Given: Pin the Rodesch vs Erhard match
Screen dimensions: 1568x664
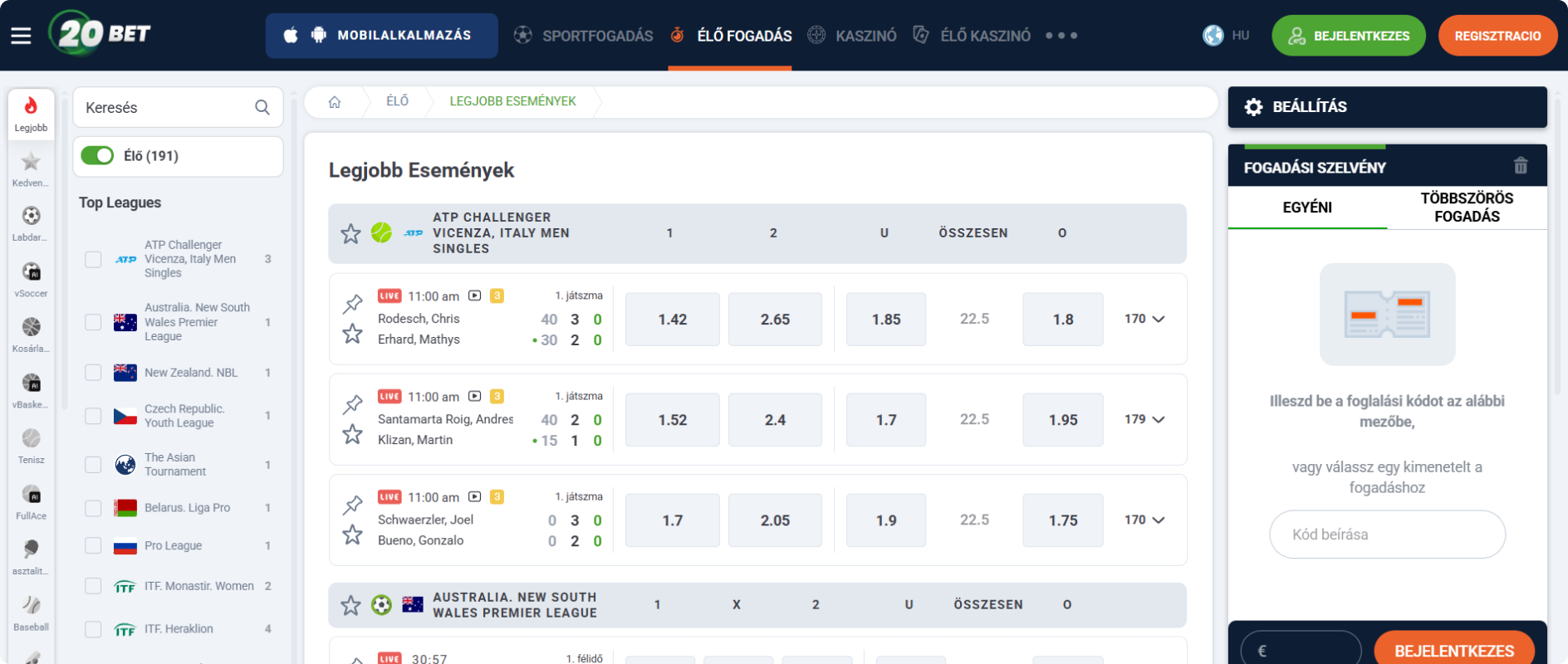Looking at the screenshot, I should point(353,304).
